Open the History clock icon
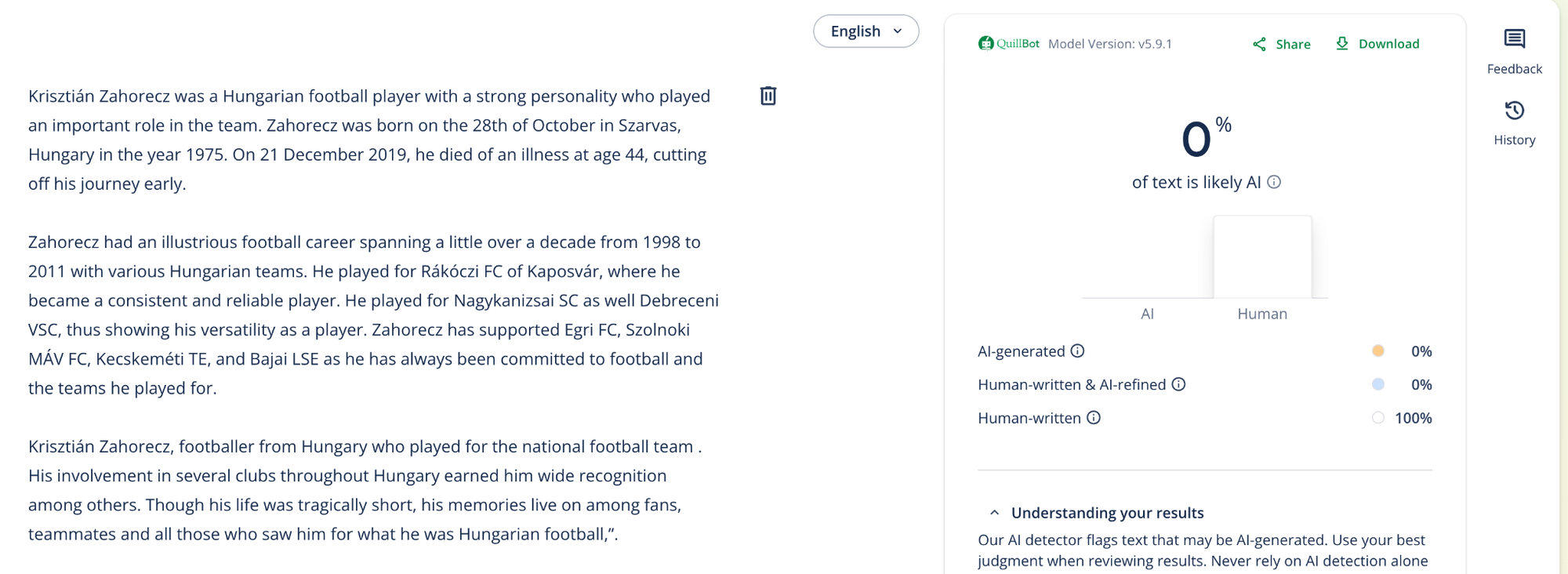This screenshot has height=574, width=1568. point(1514,111)
